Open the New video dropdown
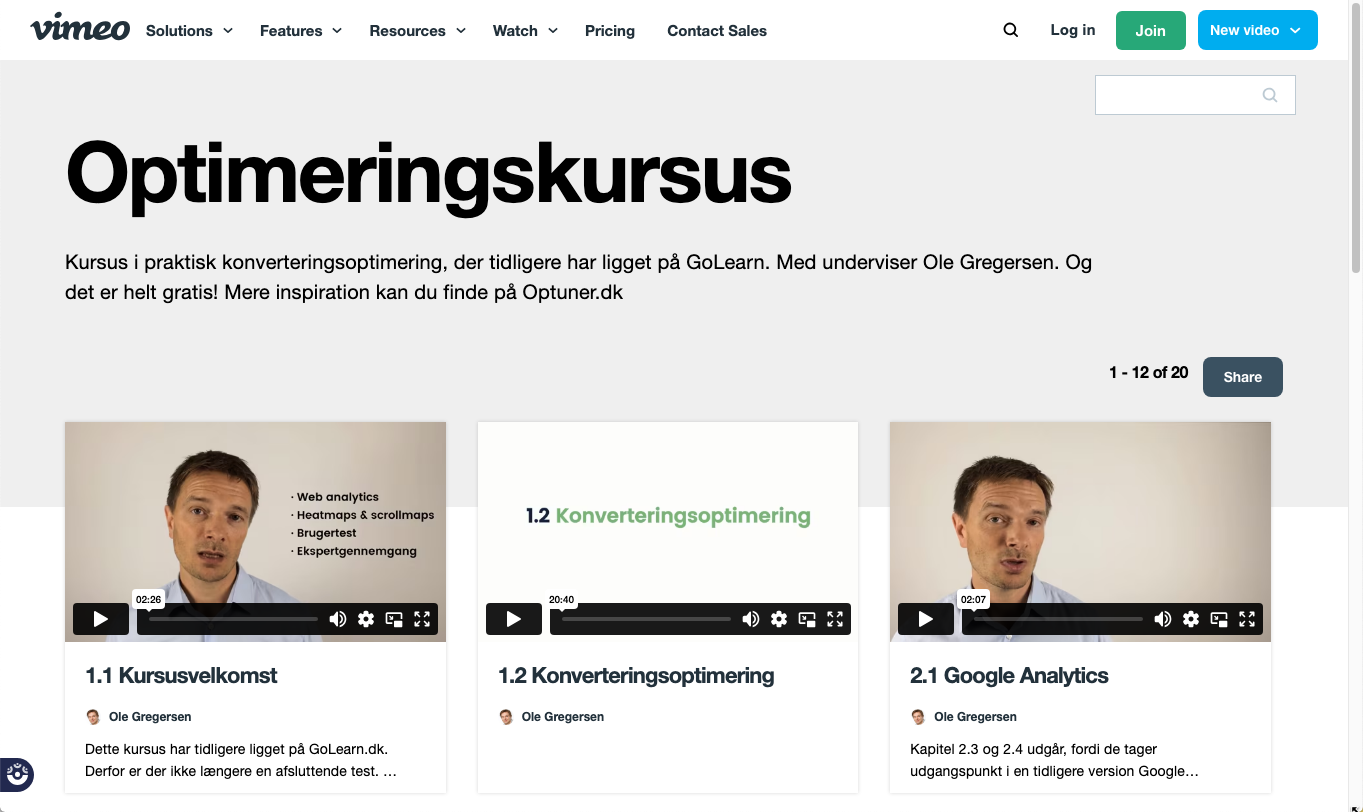Screen dimensions: 1363x812 (x=1258, y=30)
